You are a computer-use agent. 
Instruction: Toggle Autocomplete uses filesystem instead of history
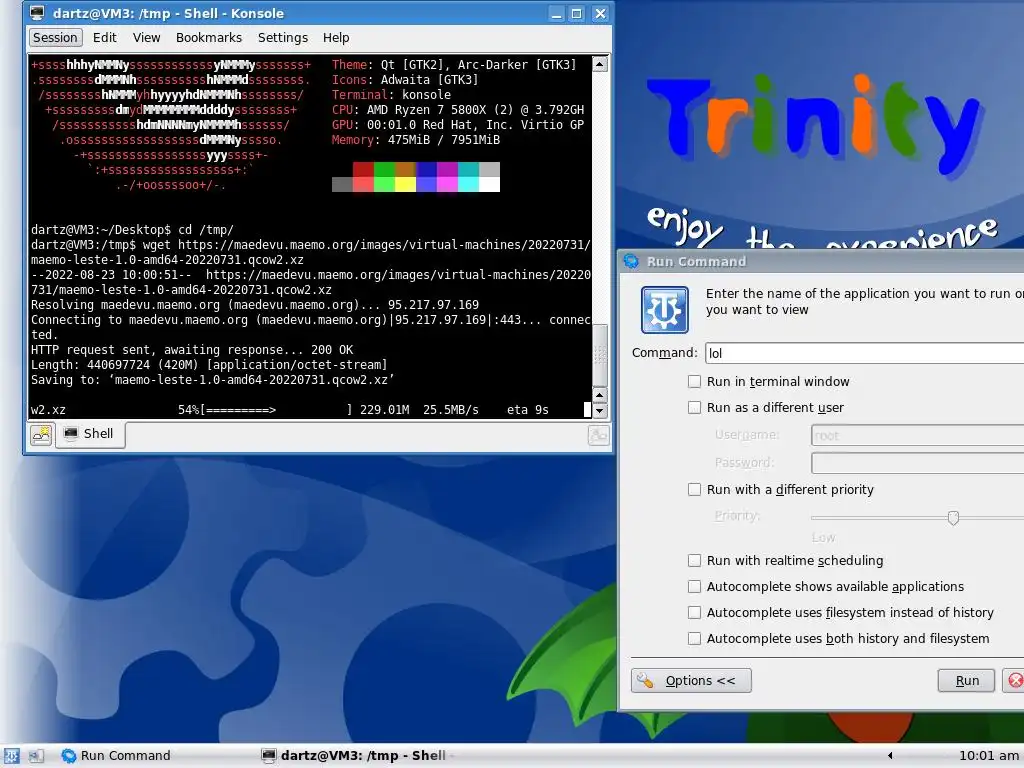coord(694,613)
